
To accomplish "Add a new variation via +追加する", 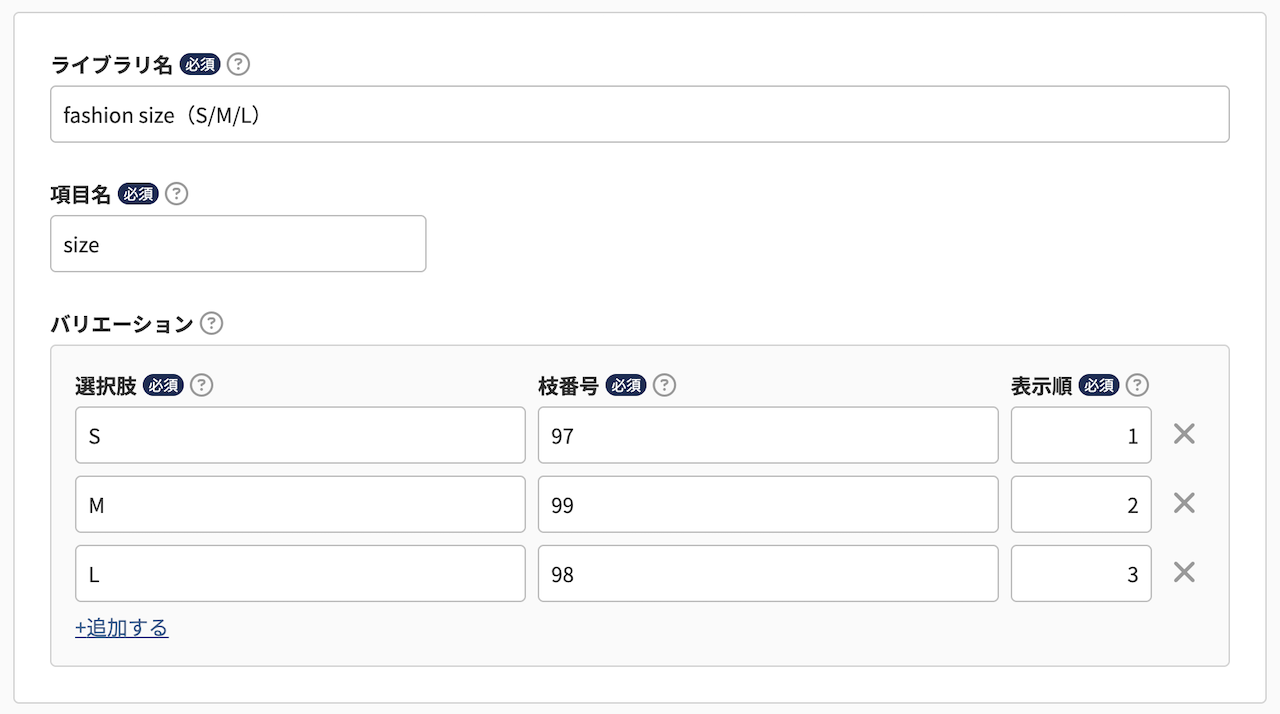I will tap(122, 628).
